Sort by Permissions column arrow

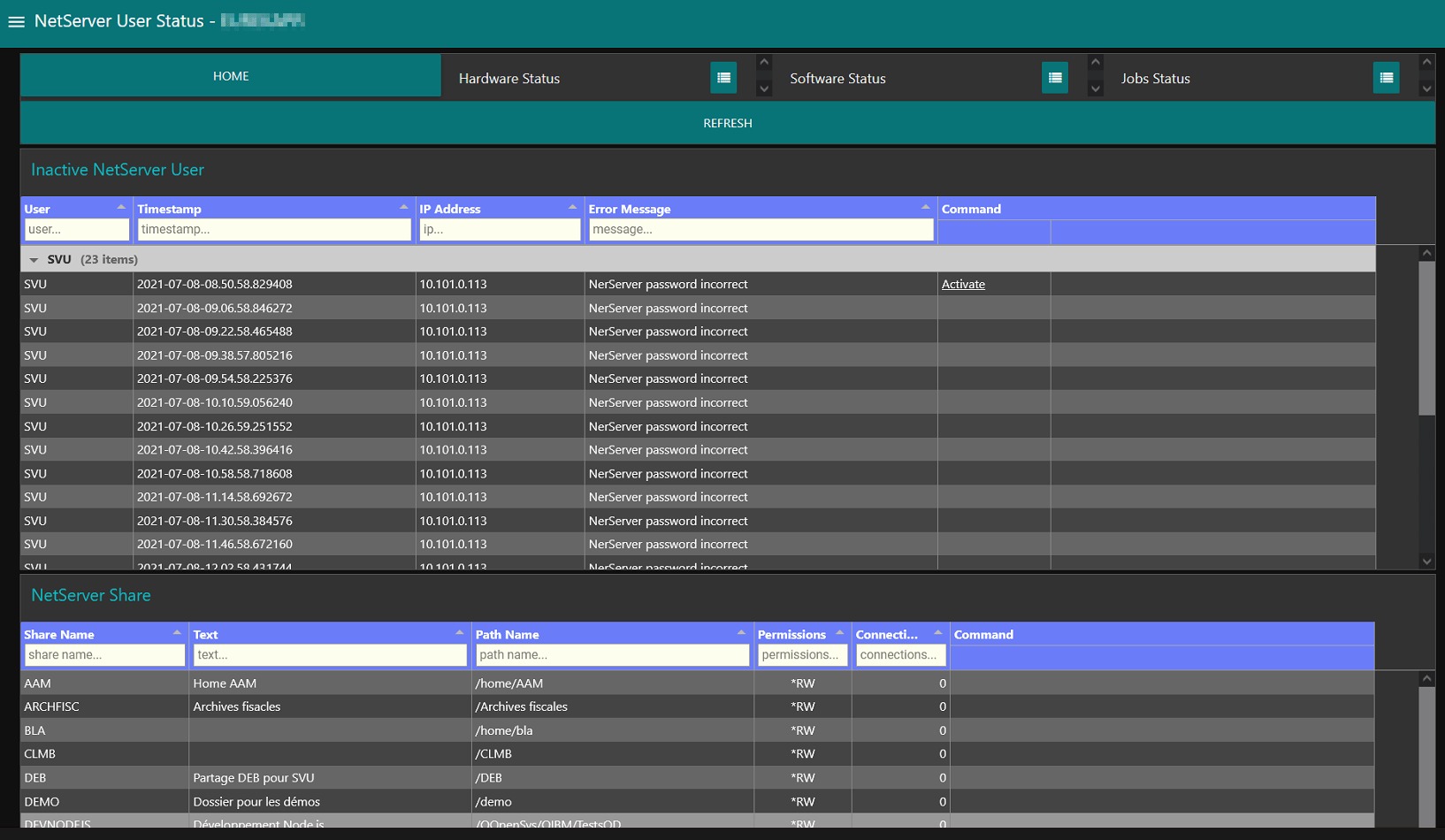pos(839,633)
